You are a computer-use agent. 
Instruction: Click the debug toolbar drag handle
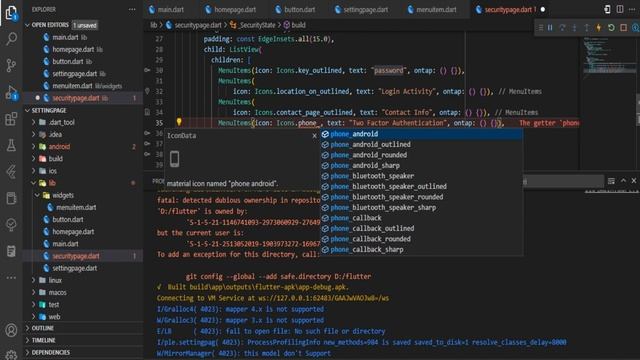pyautogui.click(x=540, y=28)
